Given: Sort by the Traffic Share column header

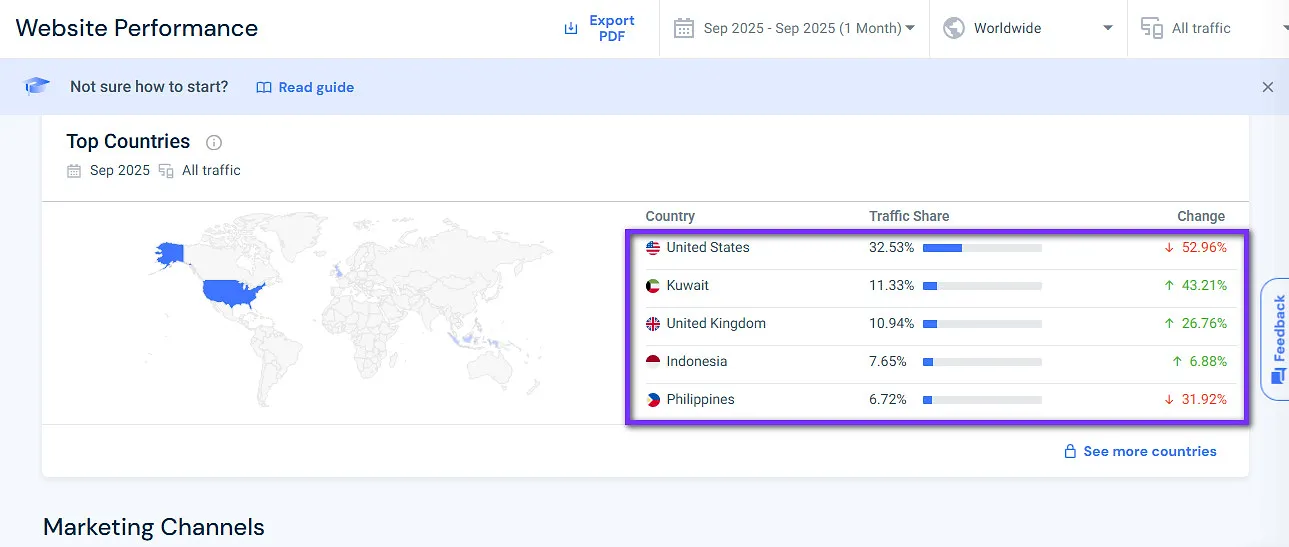Looking at the screenshot, I should (908, 216).
